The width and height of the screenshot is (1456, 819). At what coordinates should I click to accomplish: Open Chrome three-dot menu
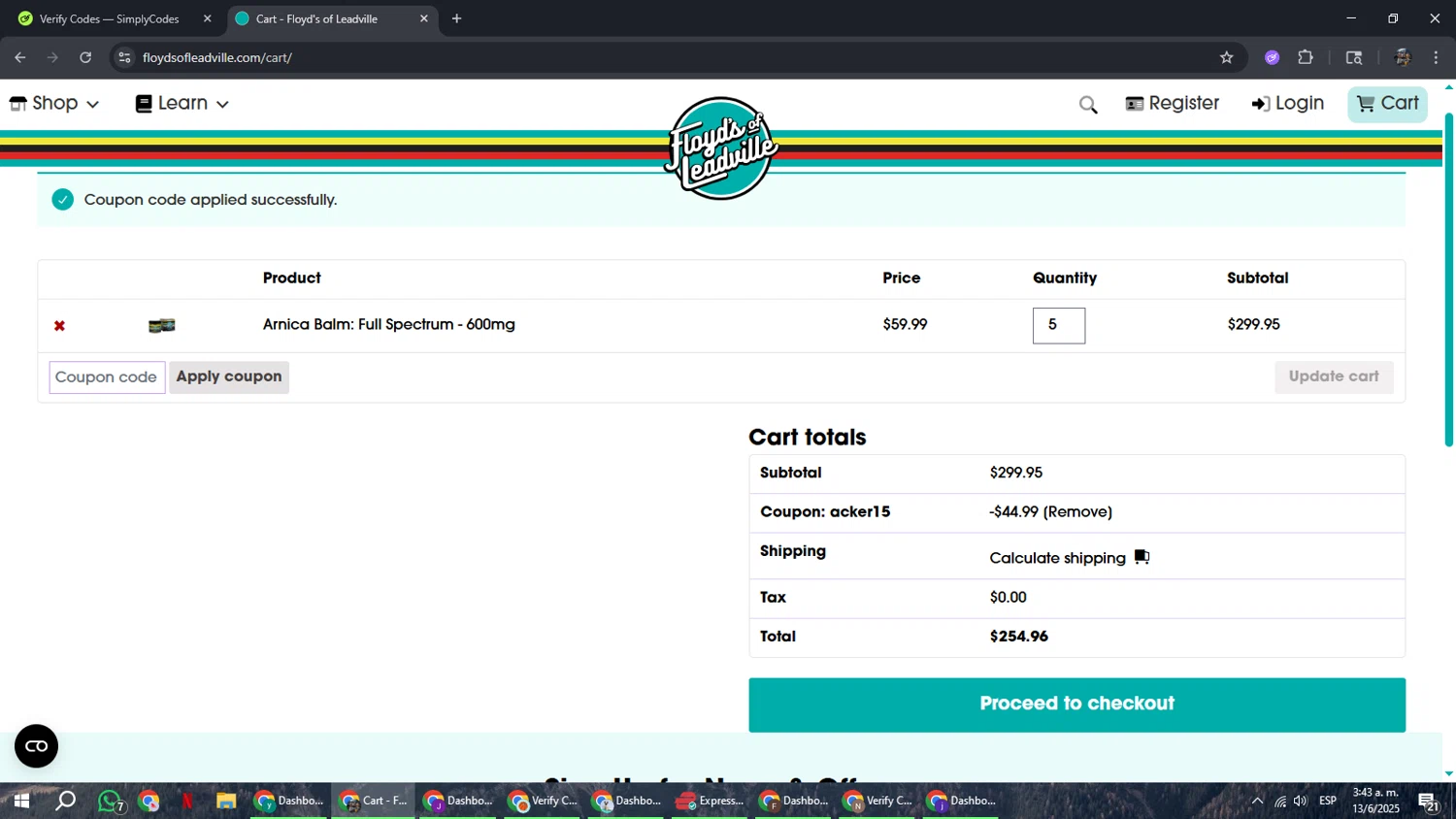pos(1436,57)
